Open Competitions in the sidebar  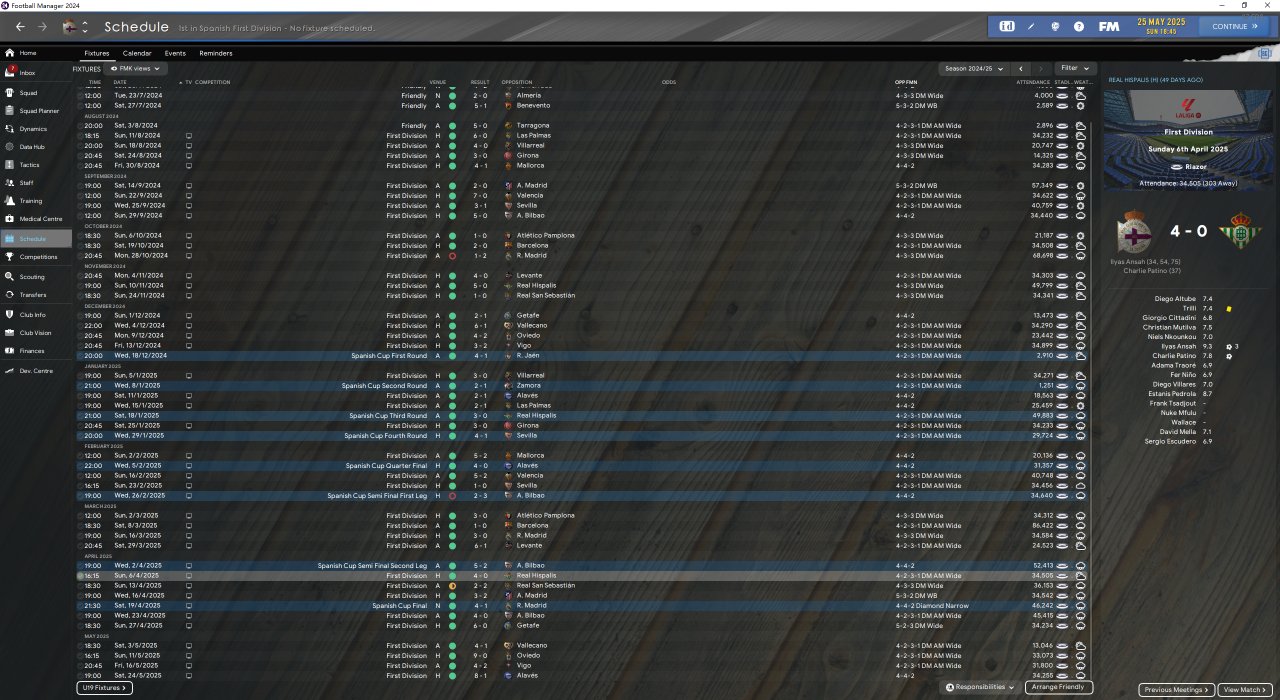(38, 257)
